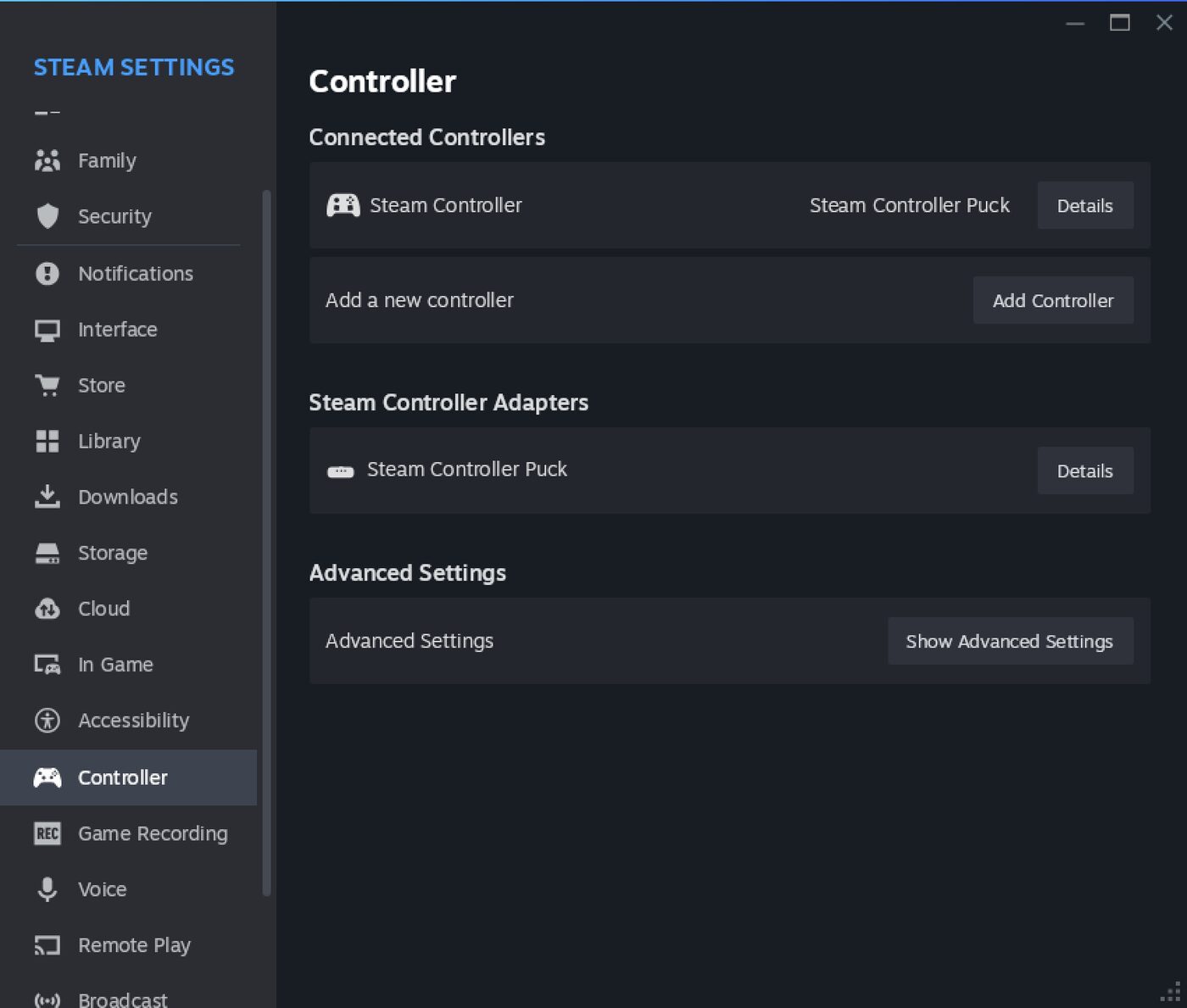Click the Downloads arrow icon
The height and width of the screenshot is (1008, 1187).
tap(47, 497)
